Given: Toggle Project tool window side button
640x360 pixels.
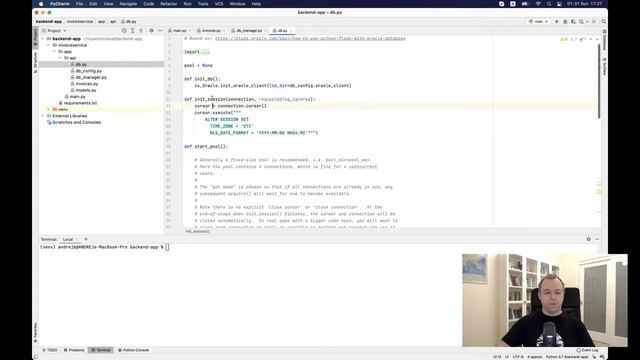Looking at the screenshot, I should (36, 38).
